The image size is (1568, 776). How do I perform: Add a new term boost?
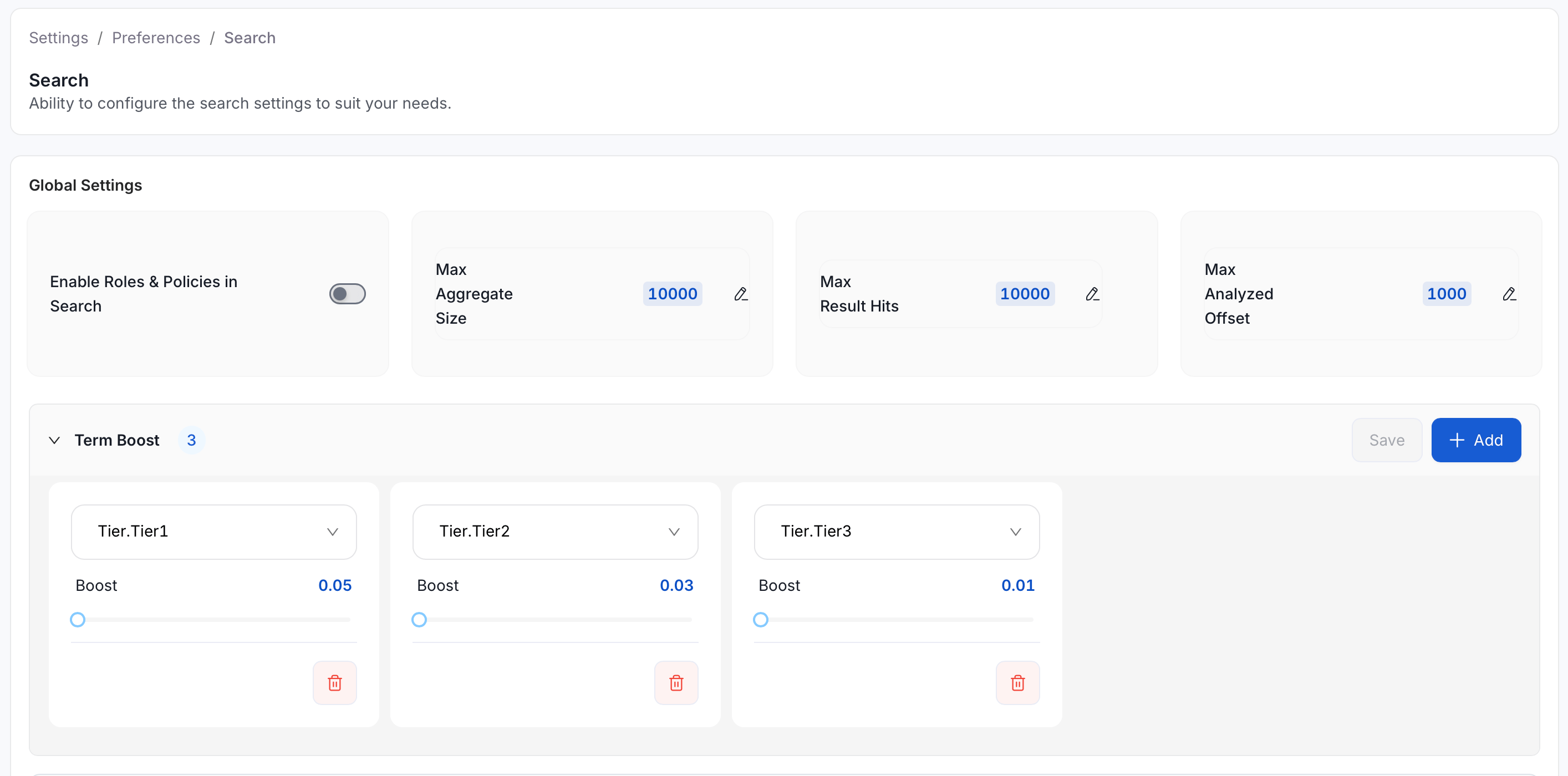(x=1476, y=440)
